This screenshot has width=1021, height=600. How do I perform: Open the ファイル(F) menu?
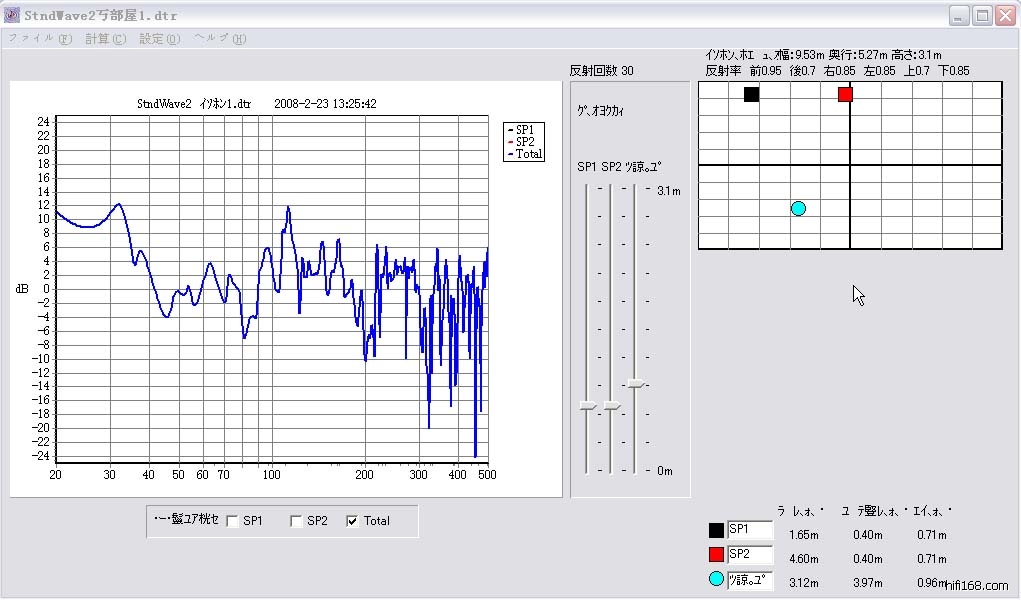pyautogui.click(x=40, y=39)
